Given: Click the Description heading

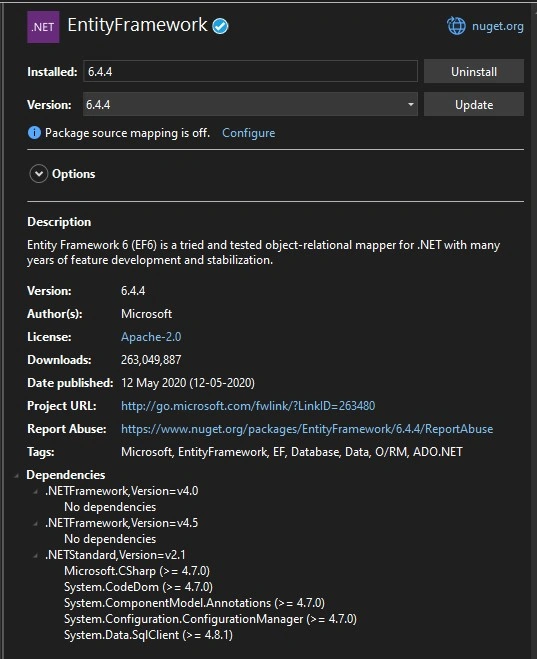Looking at the screenshot, I should tap(59, 222).
